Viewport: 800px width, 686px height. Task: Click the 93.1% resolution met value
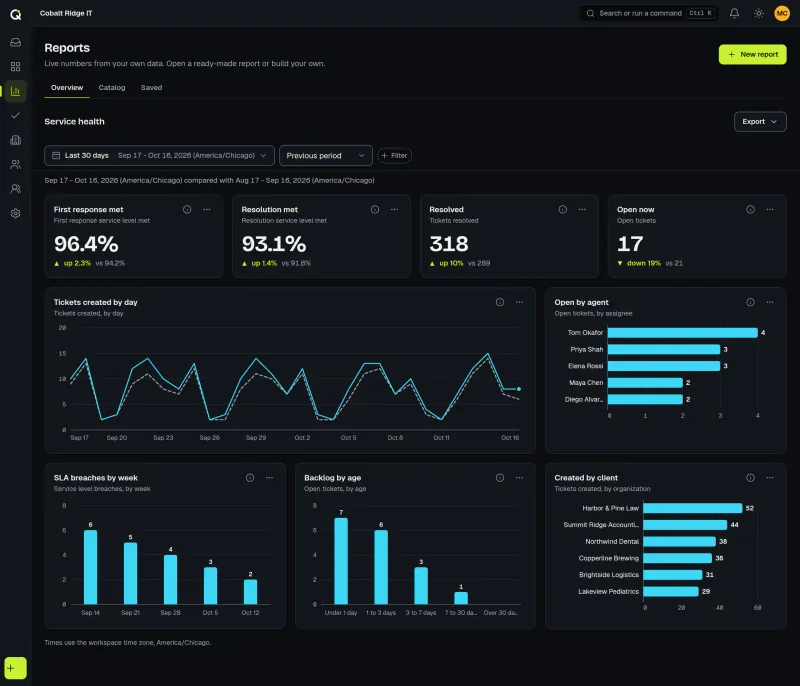(x=274, y=244)
